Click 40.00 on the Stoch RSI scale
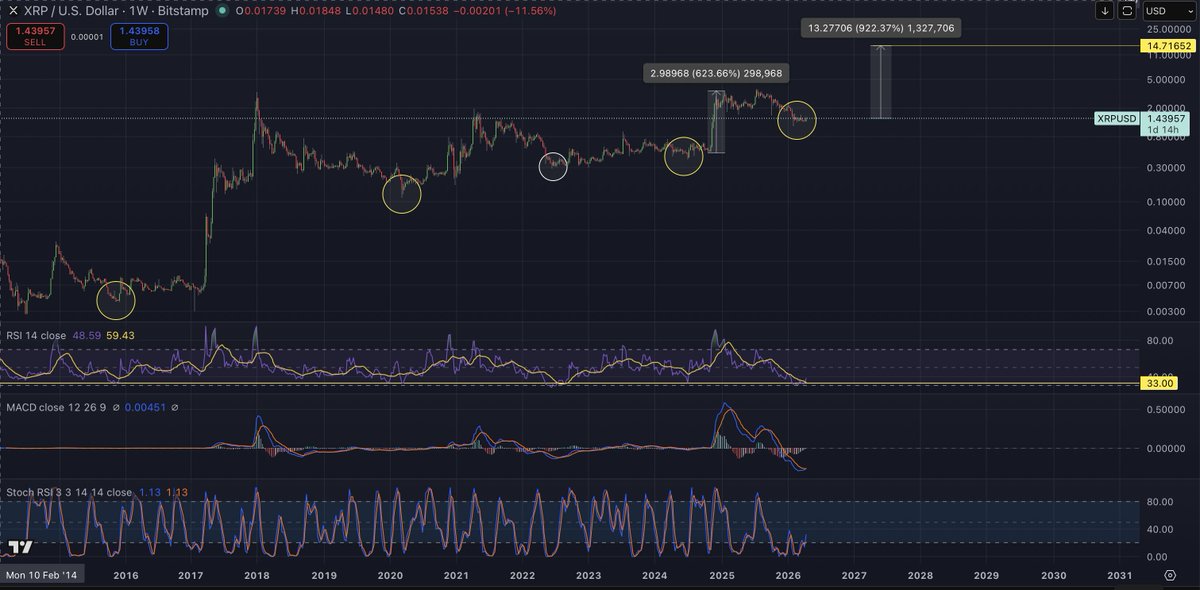The width and height of the screenshot is (1200, 590). click(1161, 529)
